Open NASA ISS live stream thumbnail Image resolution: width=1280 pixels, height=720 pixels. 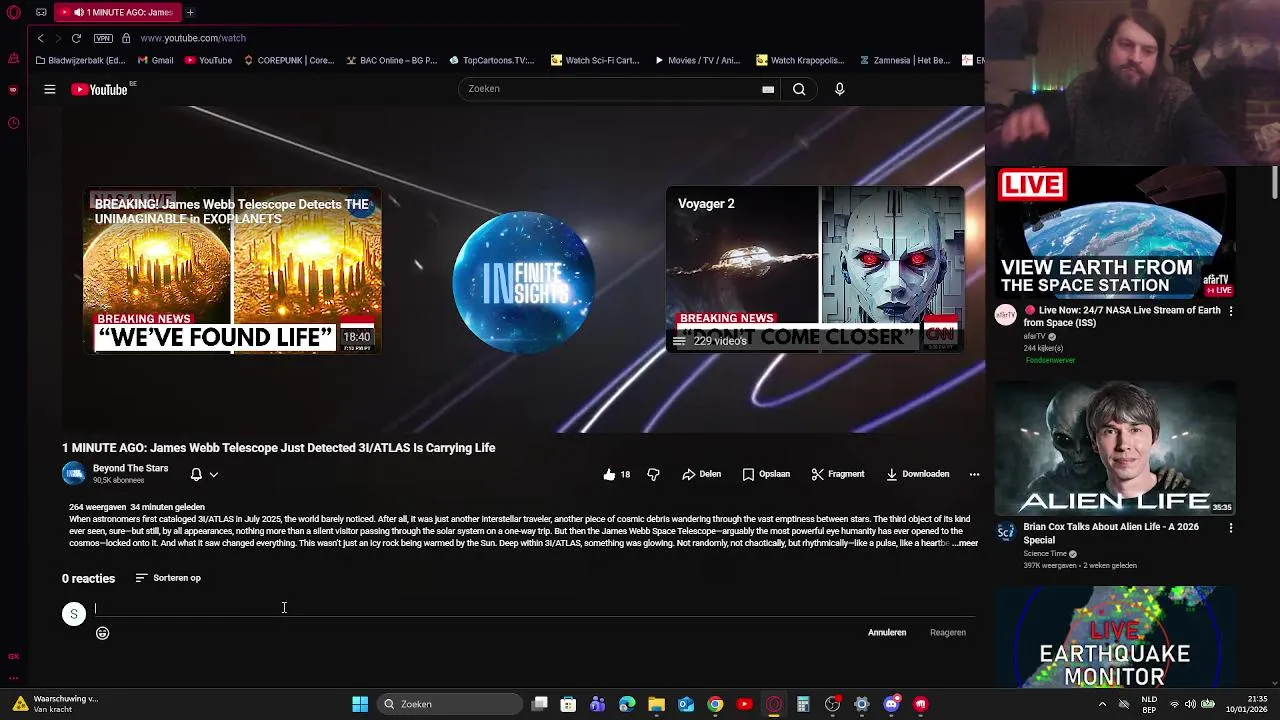pos(1115,232)
